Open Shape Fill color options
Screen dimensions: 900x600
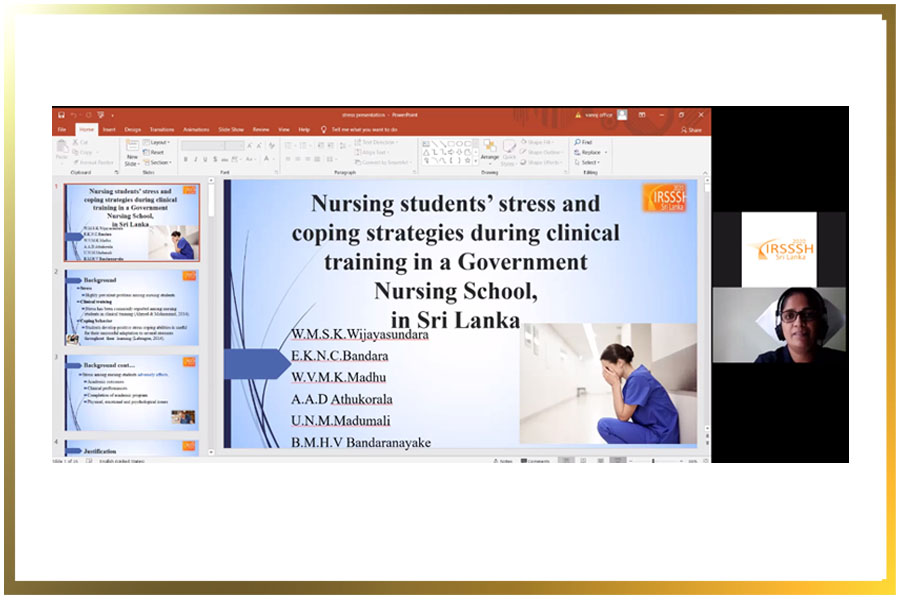point(537,142)
